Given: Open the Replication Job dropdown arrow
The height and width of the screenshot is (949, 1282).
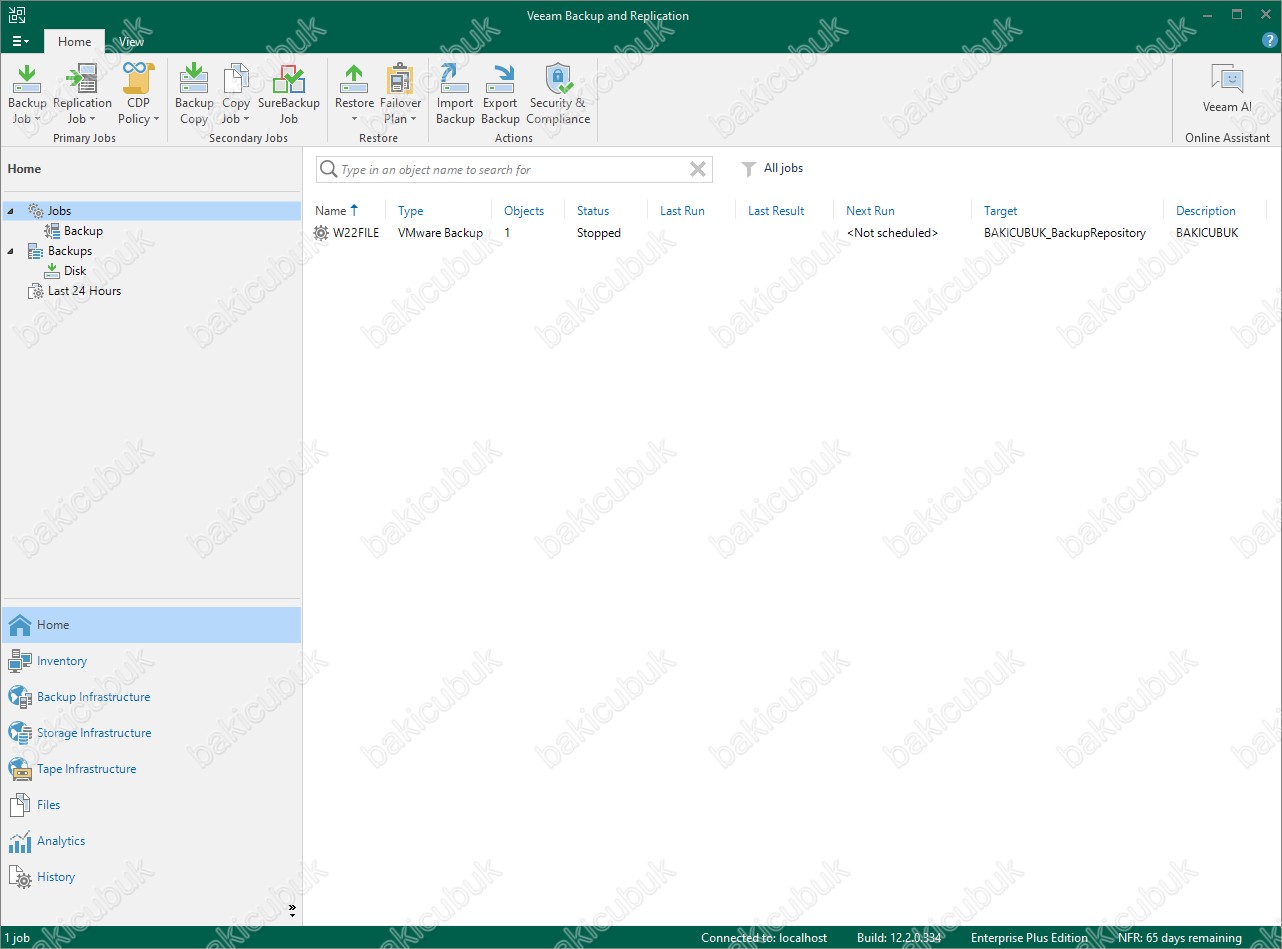Looking at the screenshot, I should click(92, 119).
